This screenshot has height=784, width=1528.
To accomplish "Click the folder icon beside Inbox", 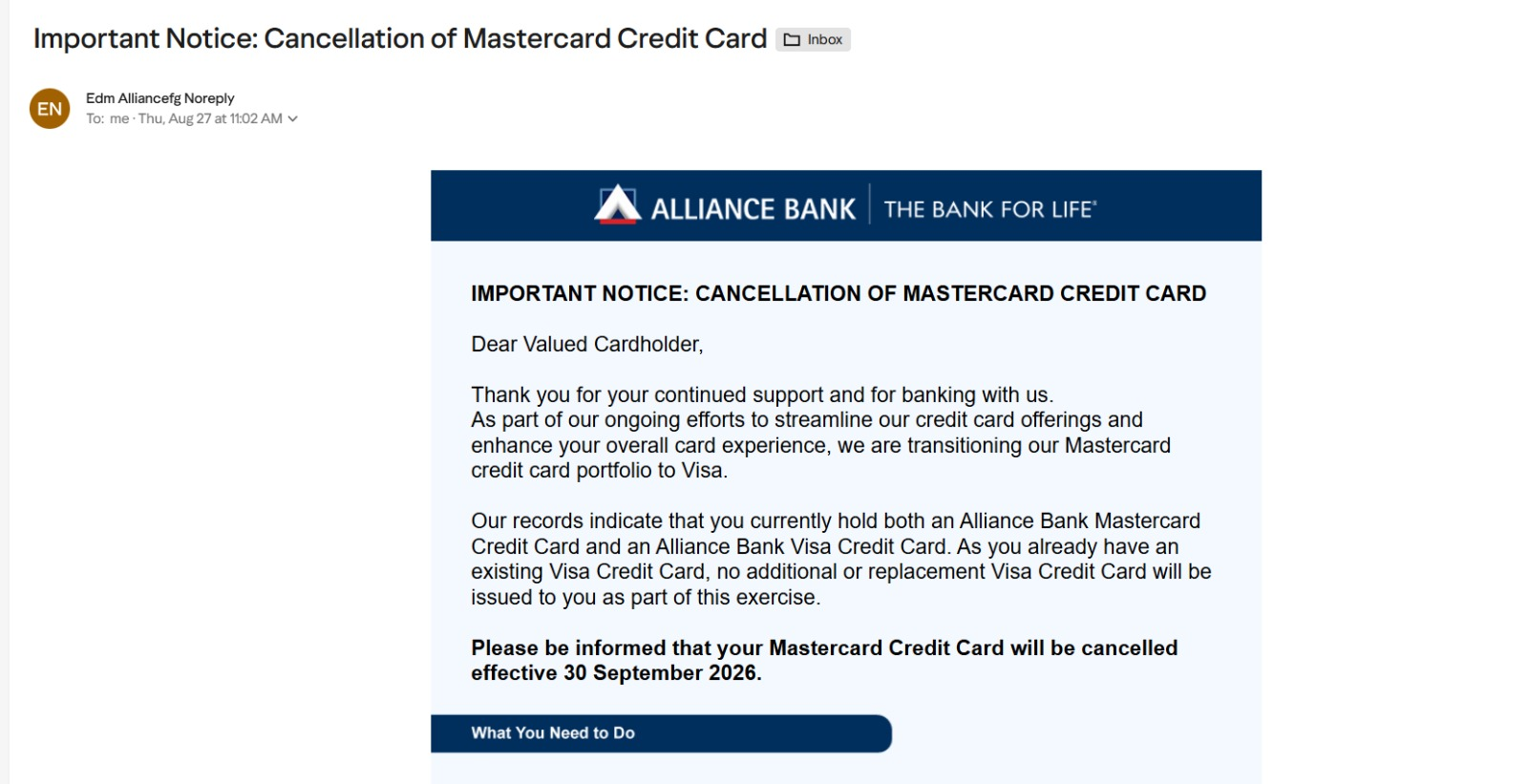I will pyautogui.click(x=792, y=39).
